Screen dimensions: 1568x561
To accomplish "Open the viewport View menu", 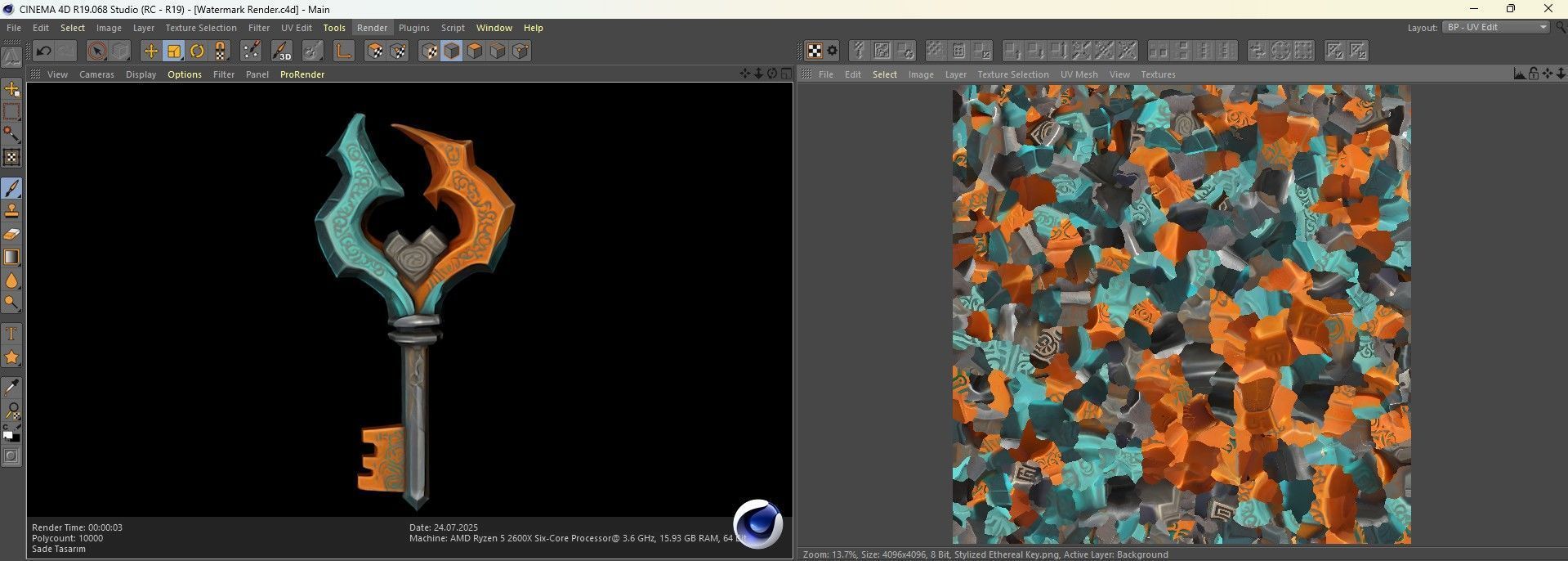I will click(x=57, y=74).
